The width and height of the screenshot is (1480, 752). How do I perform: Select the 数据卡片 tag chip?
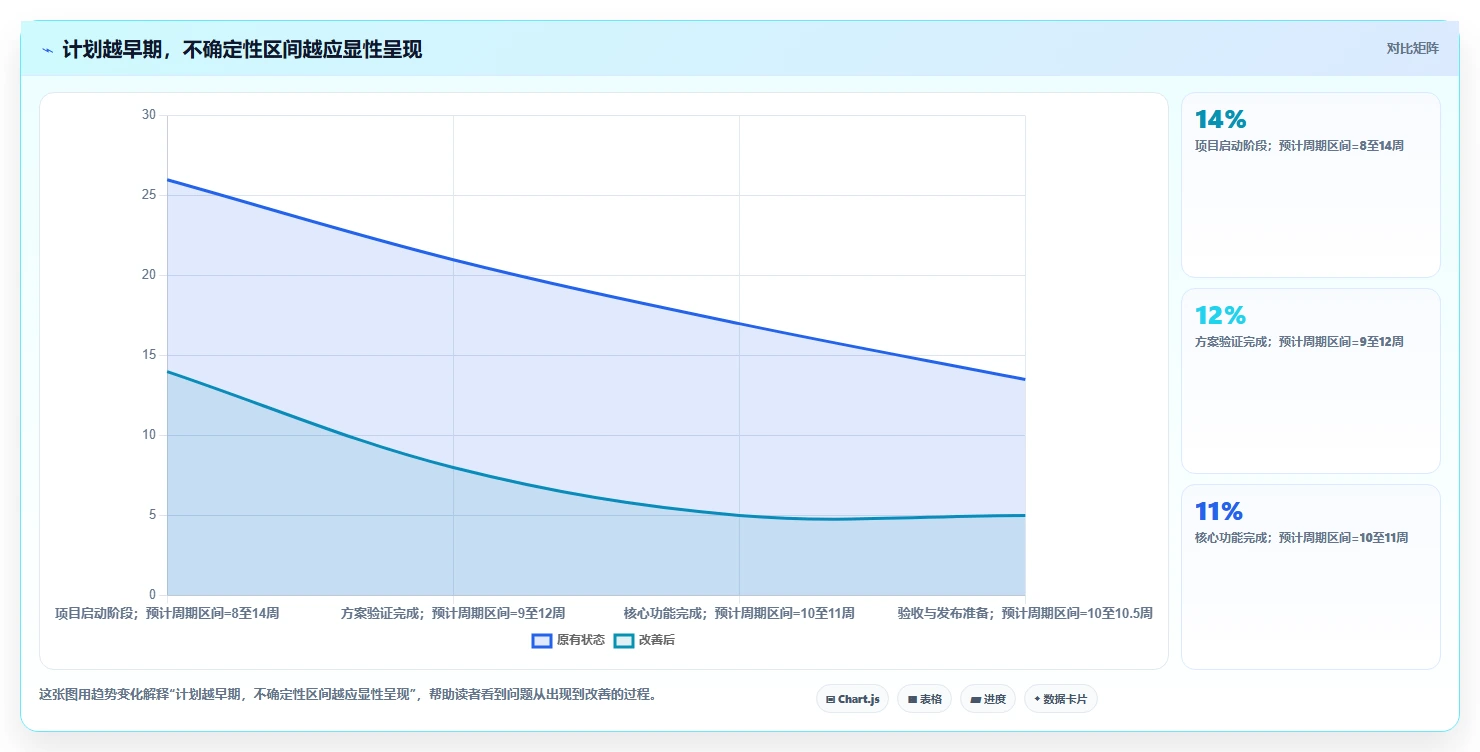click(1060, 699)
